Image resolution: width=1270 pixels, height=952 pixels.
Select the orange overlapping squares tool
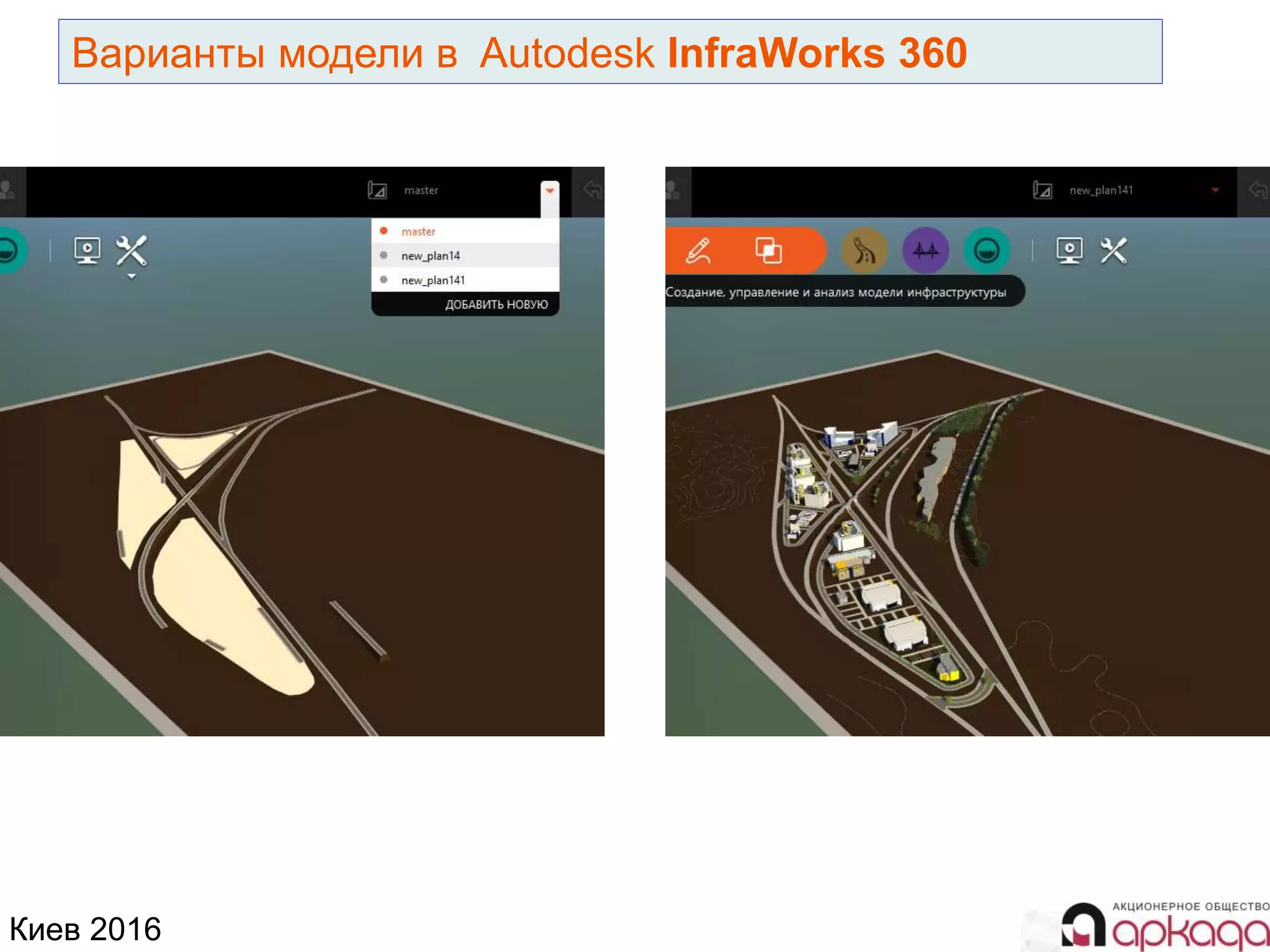point(768,251)
